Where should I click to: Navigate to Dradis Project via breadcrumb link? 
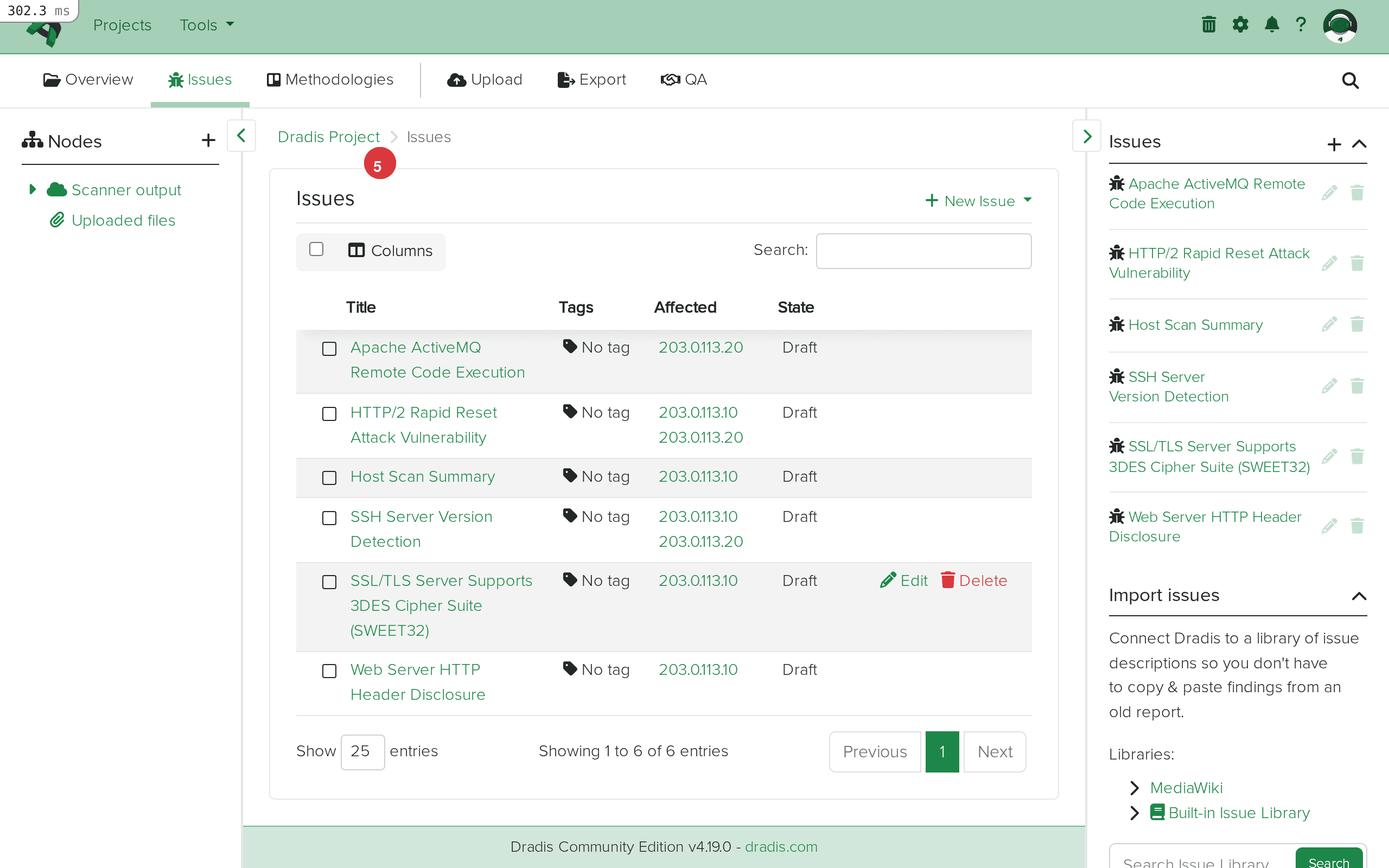[329, 137]
